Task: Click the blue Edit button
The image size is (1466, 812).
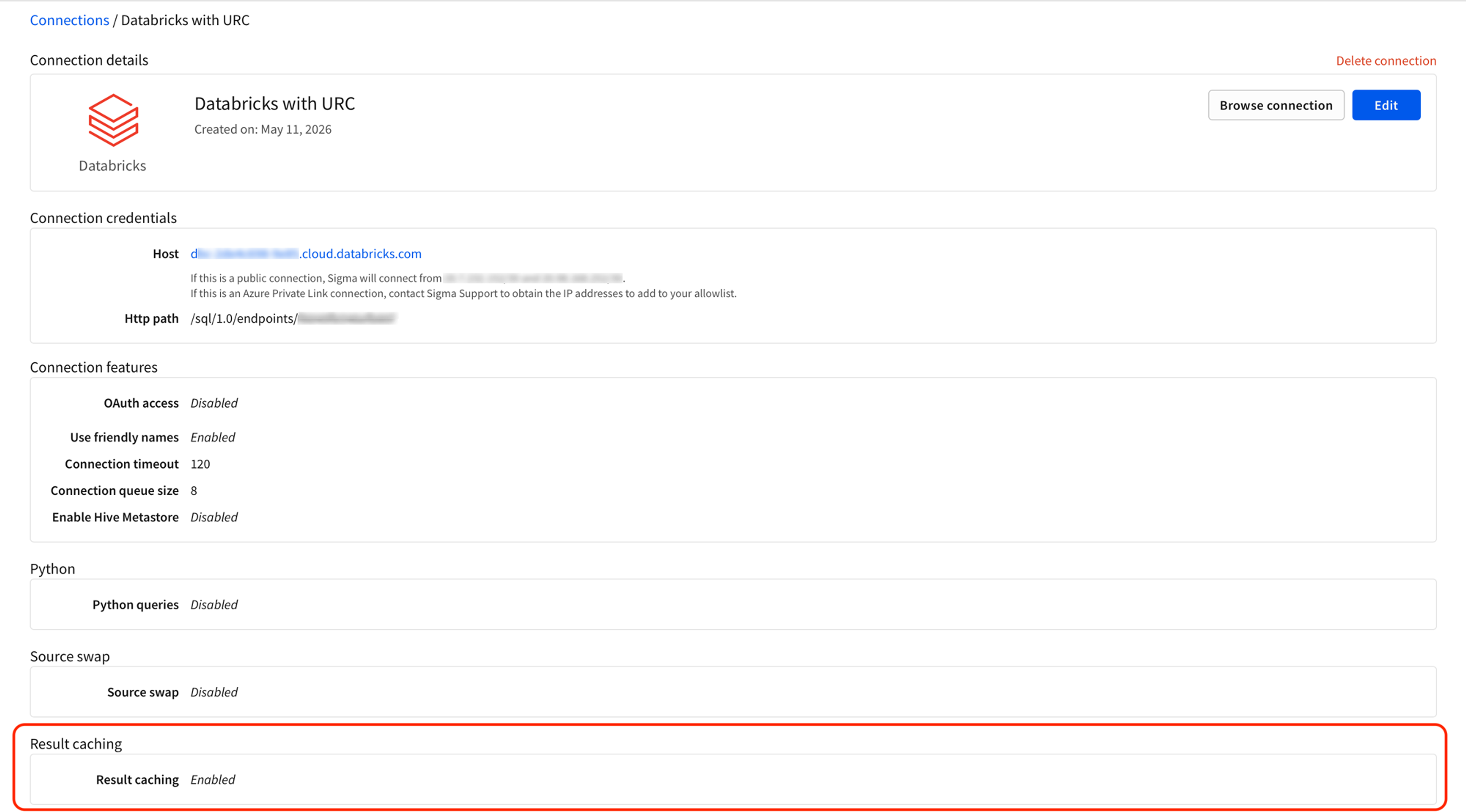Action: [x=1386, y=105]
